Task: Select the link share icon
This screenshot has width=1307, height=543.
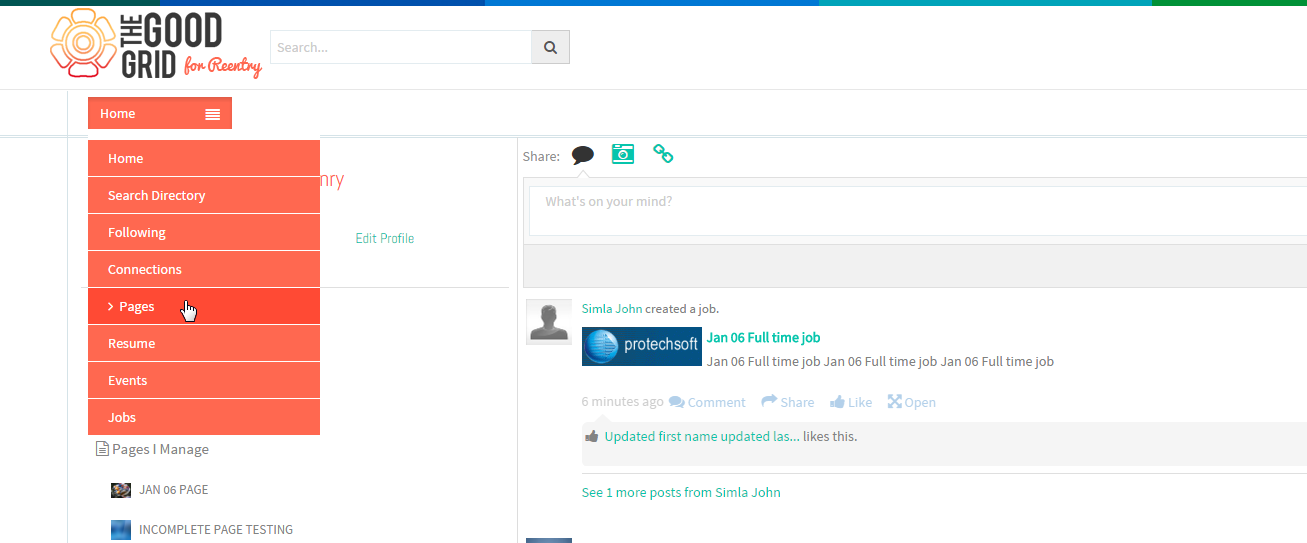Action: coord(663,154)
